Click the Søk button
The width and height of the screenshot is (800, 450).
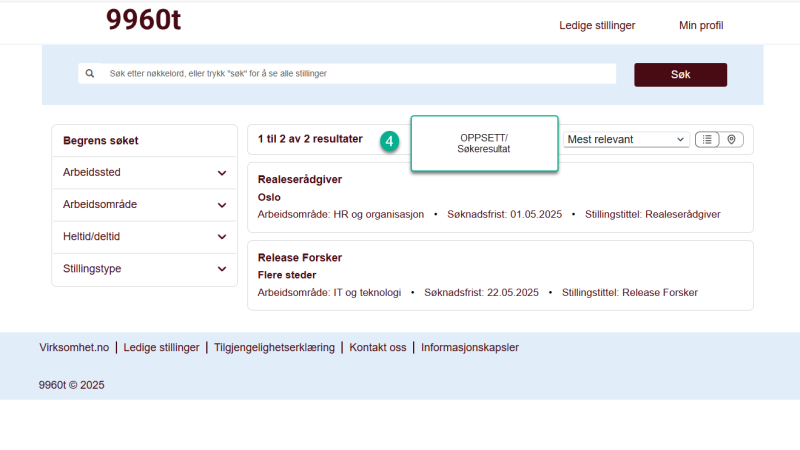tap(681, 74)
